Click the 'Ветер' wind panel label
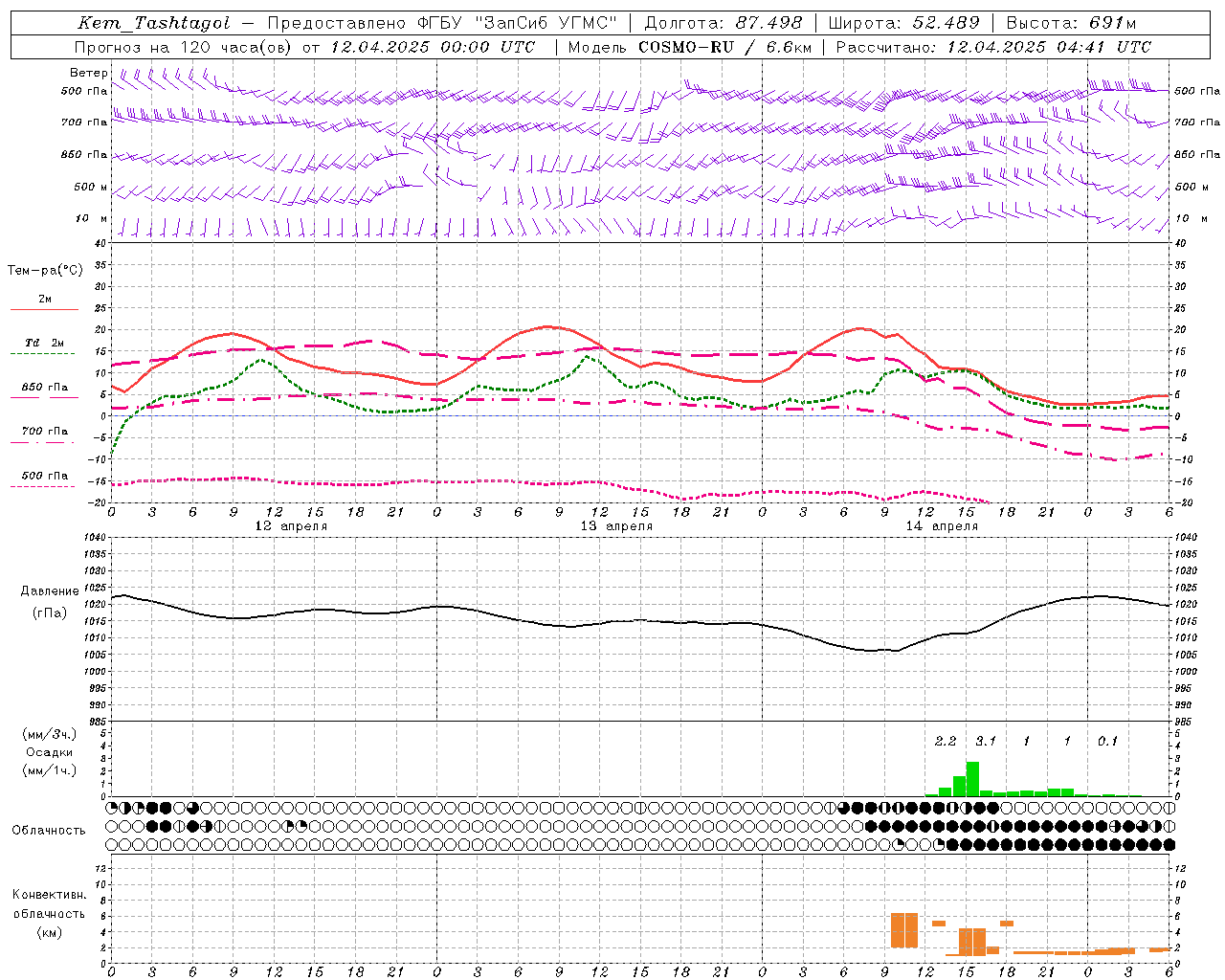The width and height of the screenshot is (1225, 980). [89, 73]
